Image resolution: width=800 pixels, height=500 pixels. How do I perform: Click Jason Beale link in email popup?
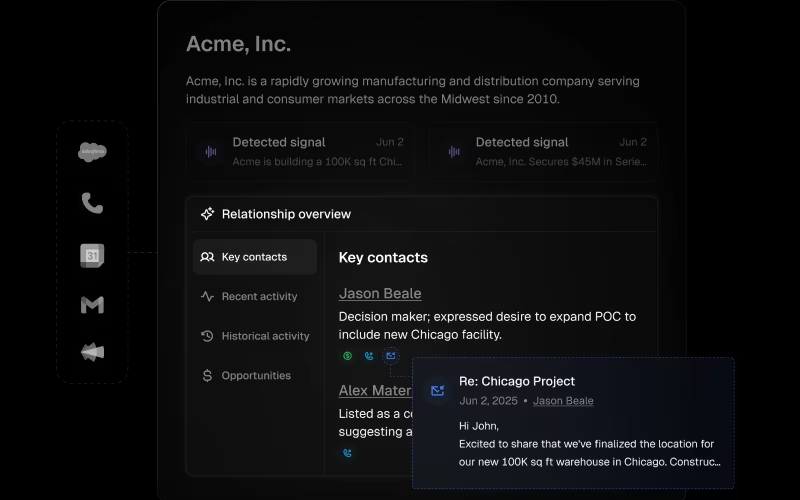coord(563,401)
